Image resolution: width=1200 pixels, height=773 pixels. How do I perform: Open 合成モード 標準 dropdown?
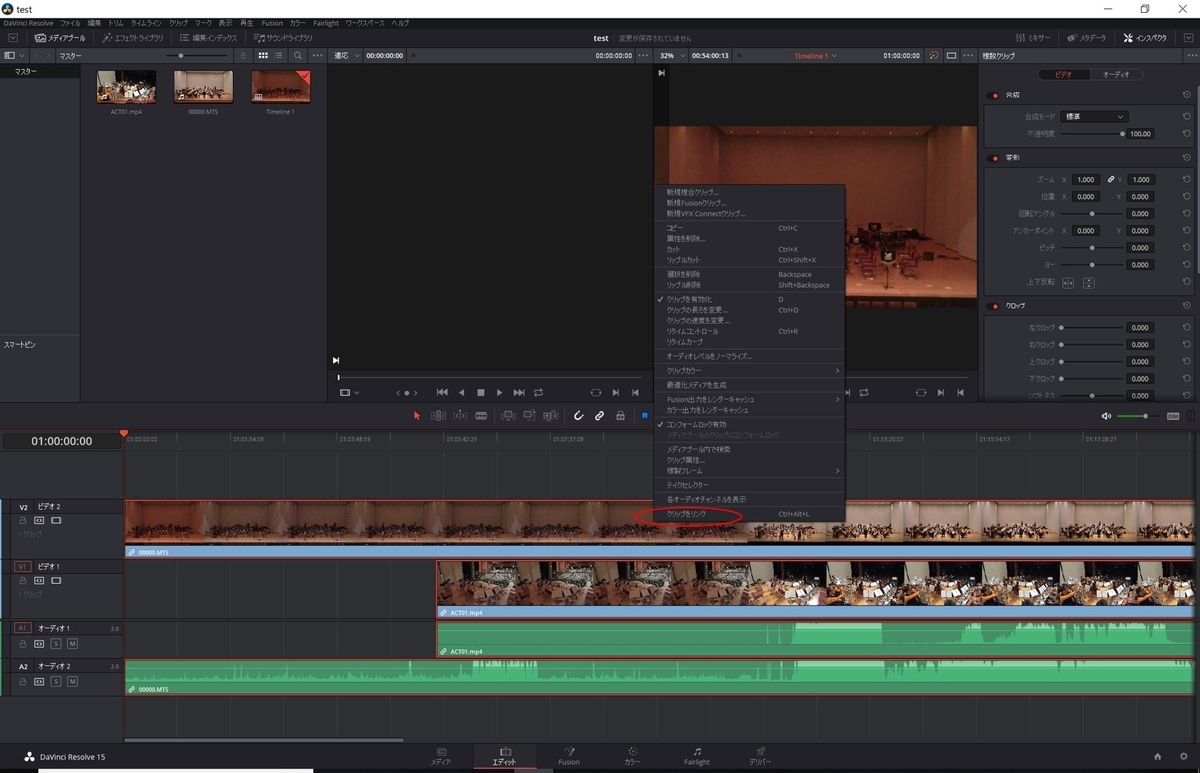tap(1093, 116)
